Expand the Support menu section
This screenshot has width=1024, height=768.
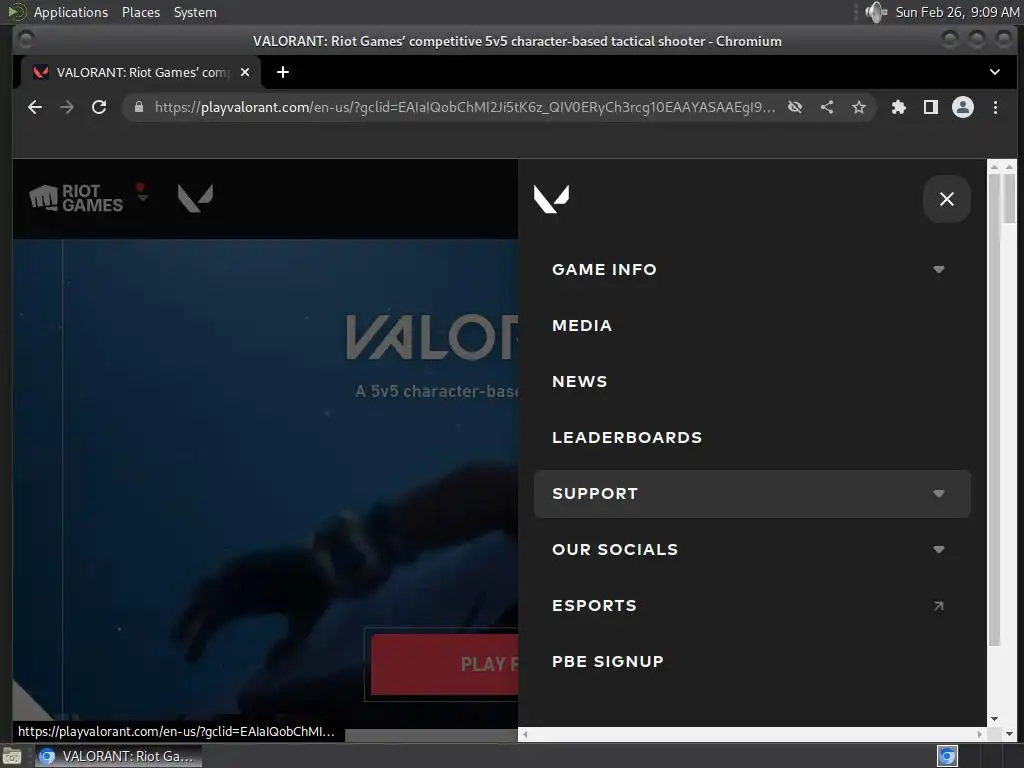pos(751,494)
